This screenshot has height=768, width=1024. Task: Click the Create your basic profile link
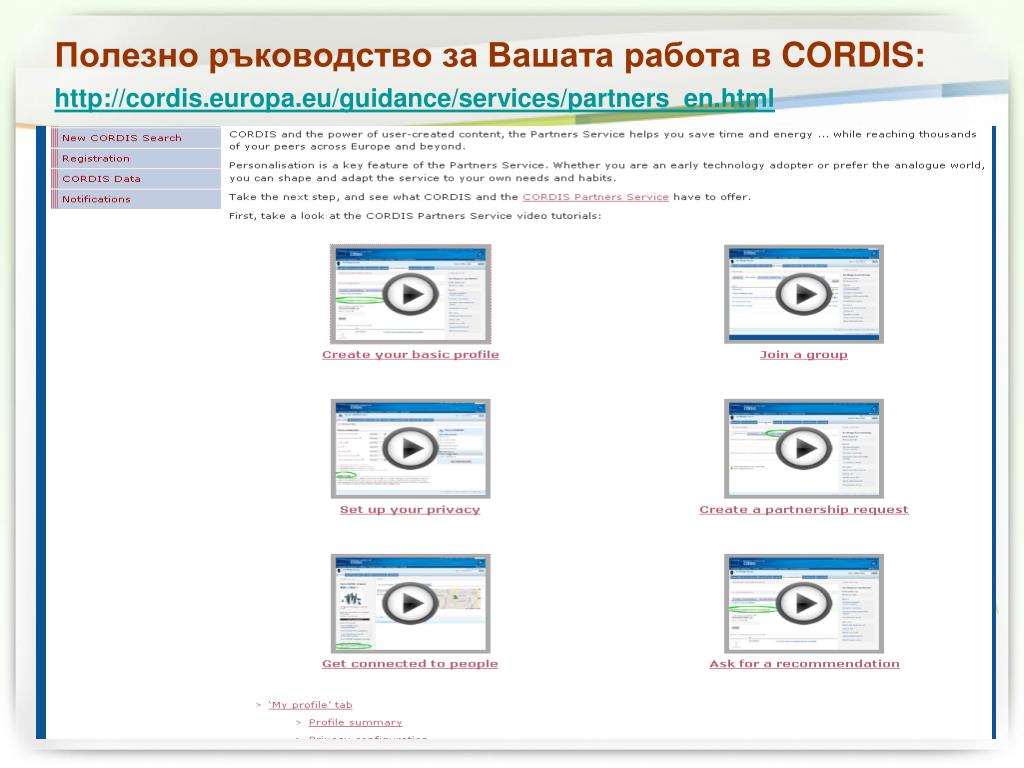410,355
